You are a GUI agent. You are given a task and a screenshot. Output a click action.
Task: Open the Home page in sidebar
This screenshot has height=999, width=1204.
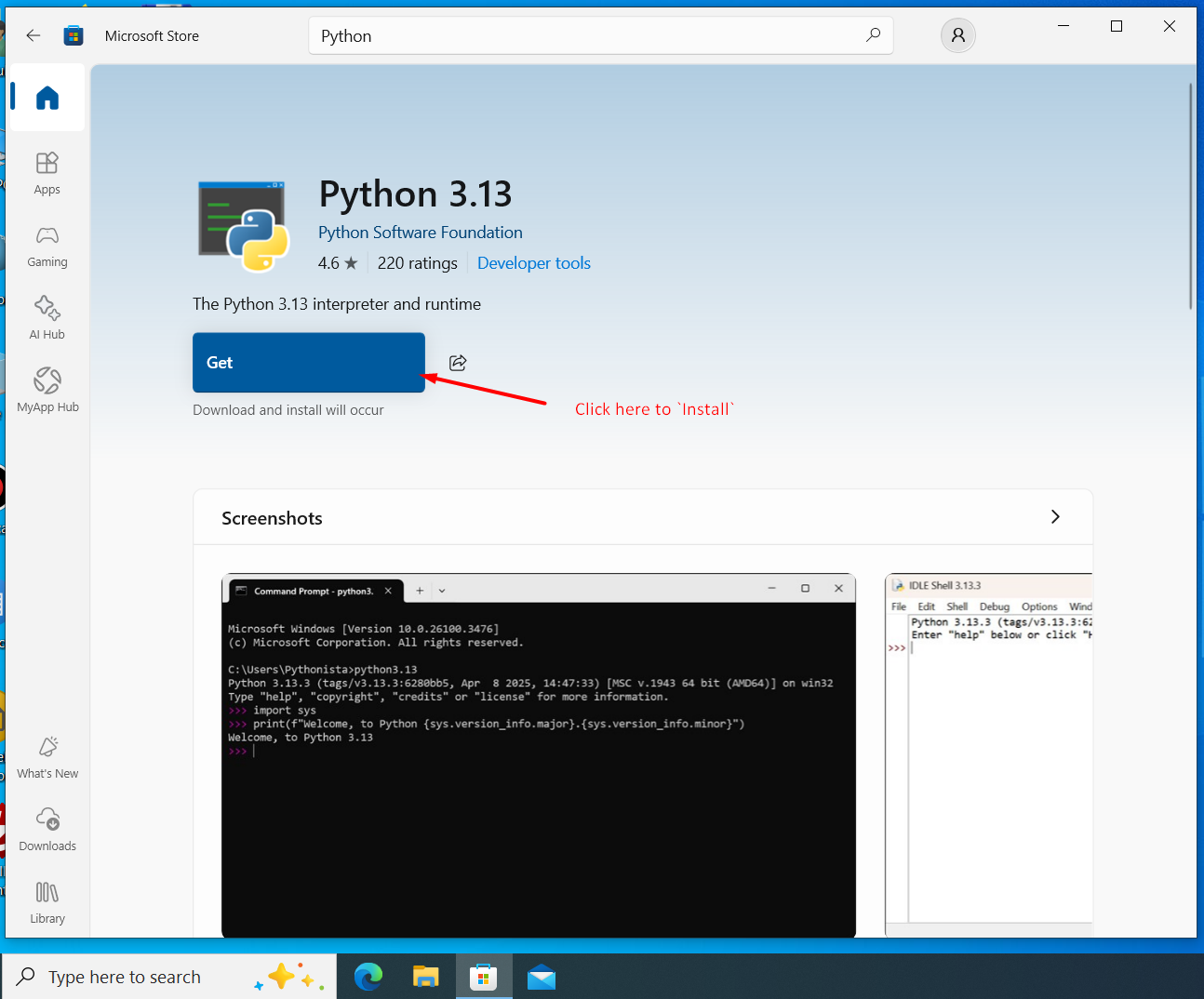47,98
